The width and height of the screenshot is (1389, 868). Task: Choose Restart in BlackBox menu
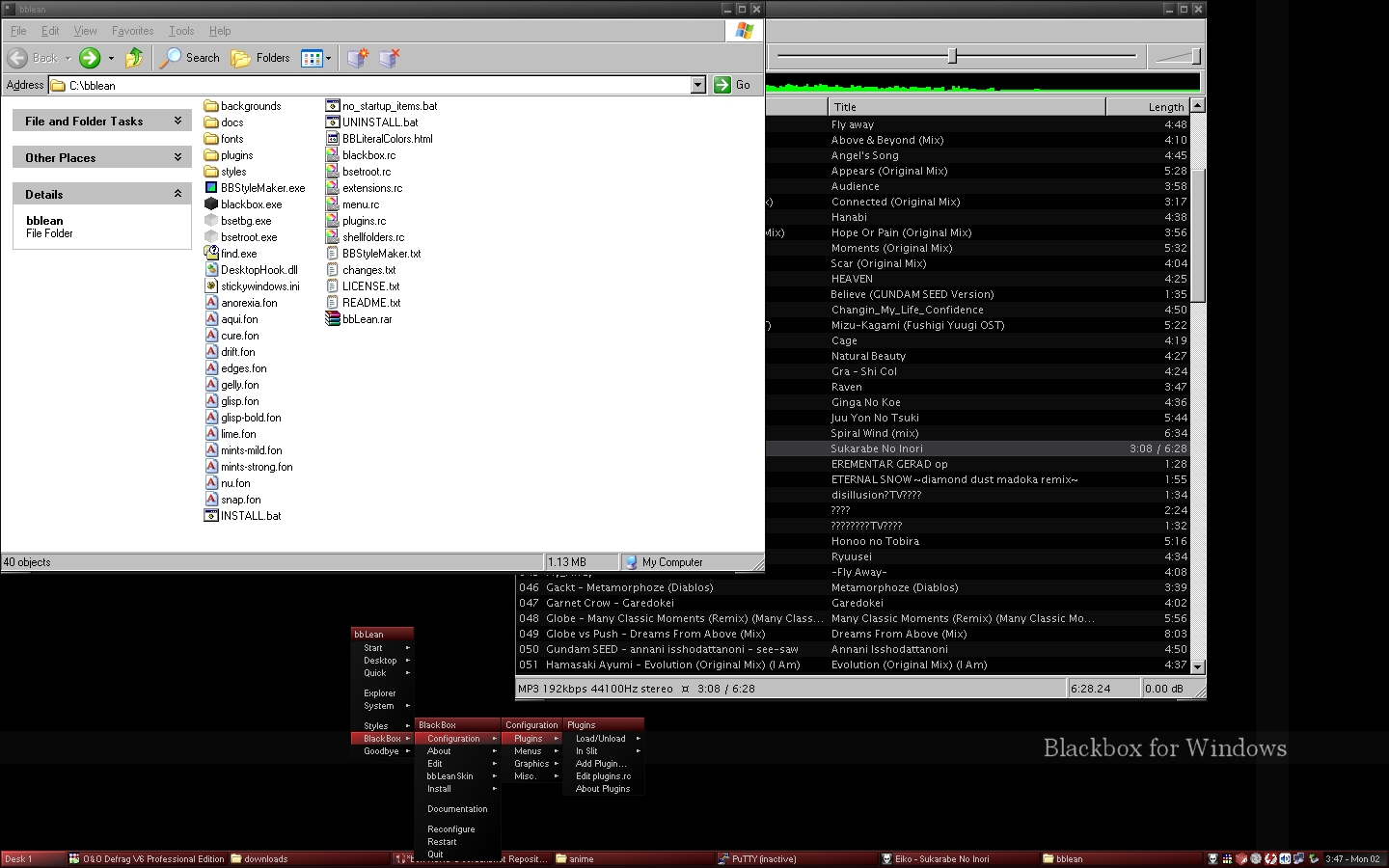pos(457,842)
